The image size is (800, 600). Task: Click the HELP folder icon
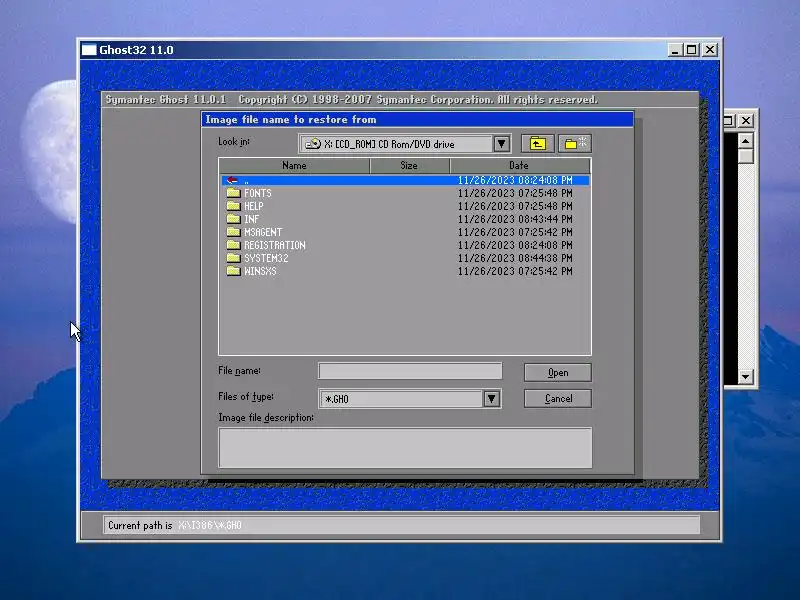[x=233, y=206]
